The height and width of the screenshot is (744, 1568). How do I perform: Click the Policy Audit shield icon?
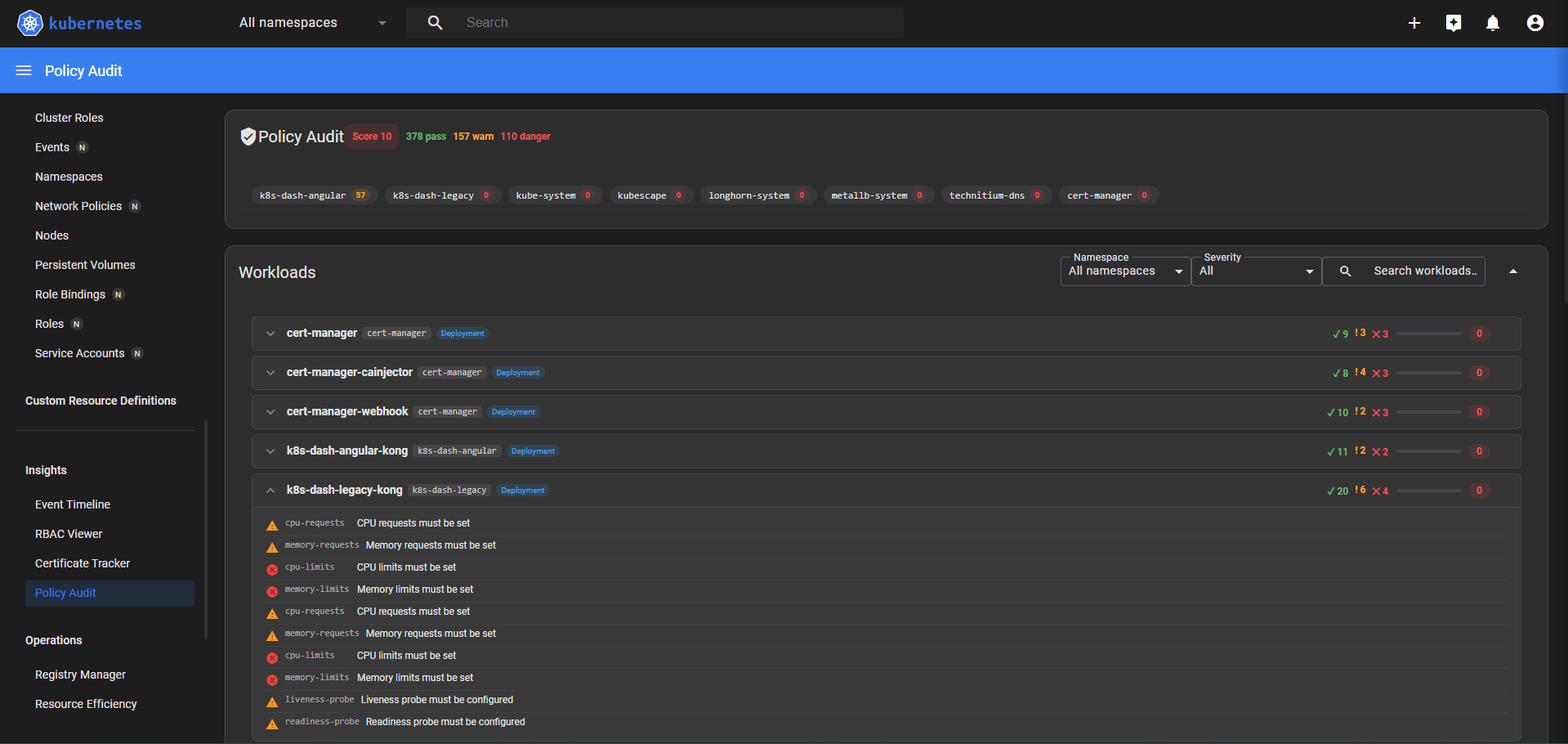pyautogui.click(x=248, y=137)
